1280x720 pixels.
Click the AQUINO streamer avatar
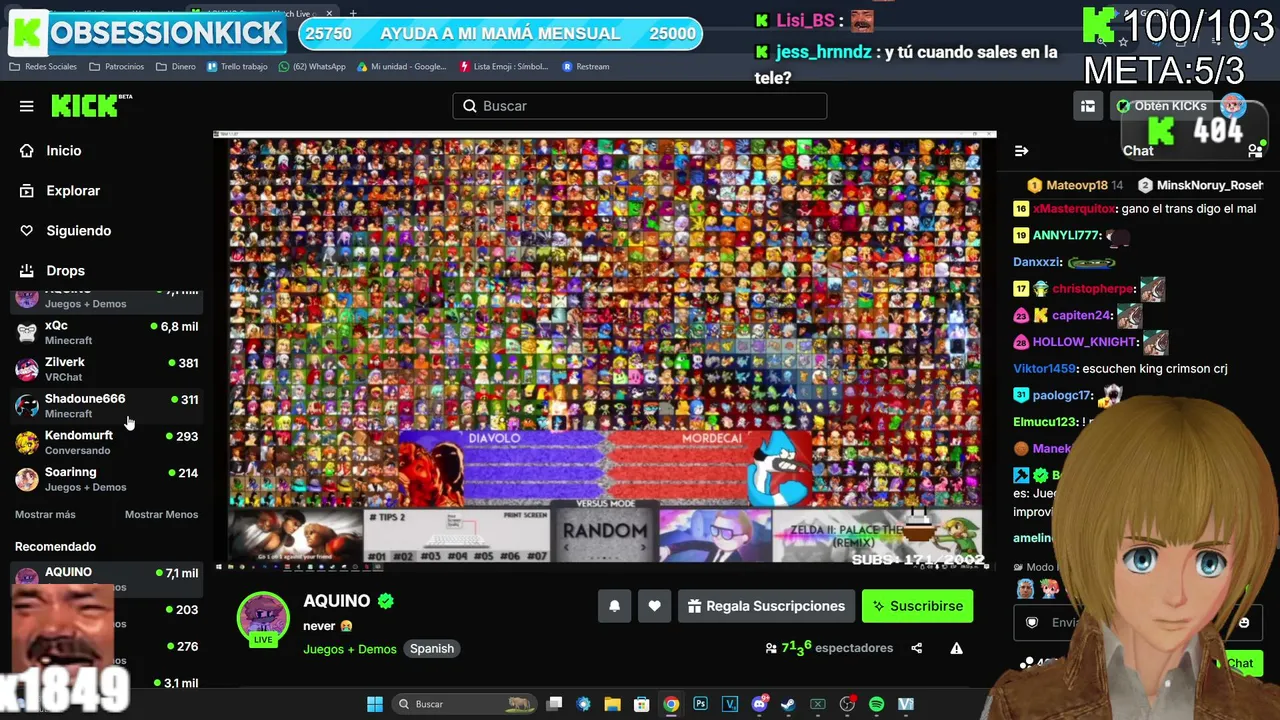point(263,618)
